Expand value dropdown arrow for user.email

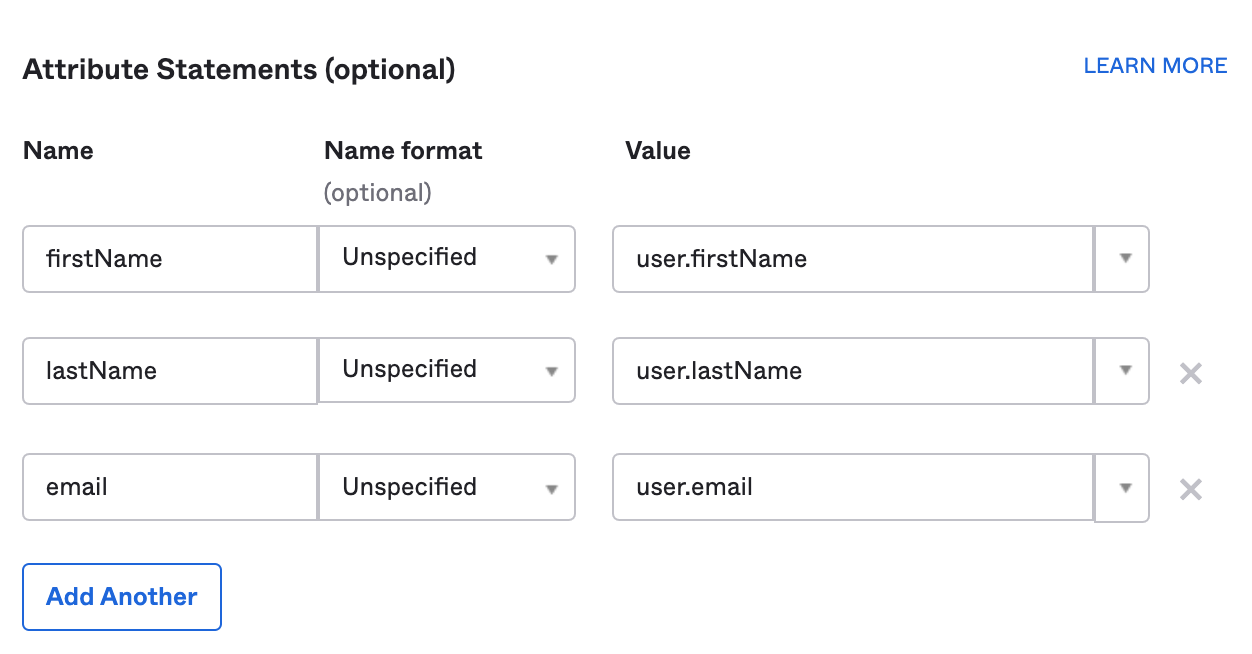click(1124, 488)
